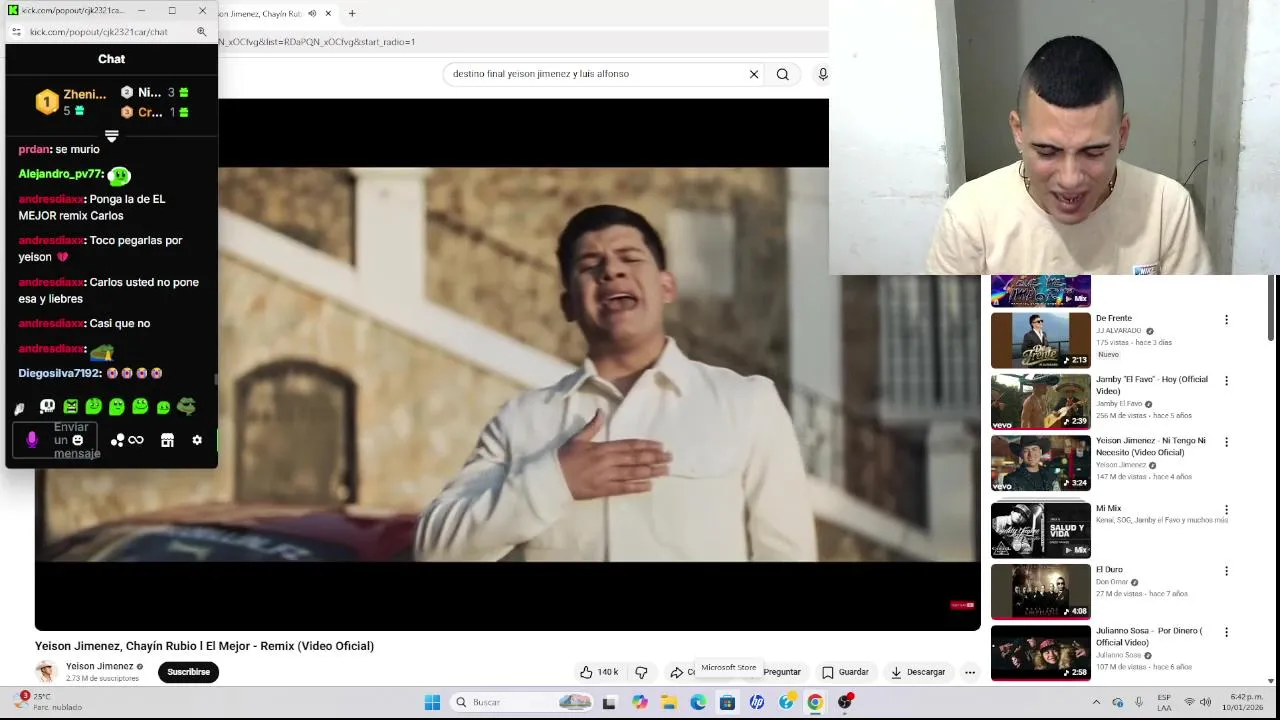The height and width of the screenshot is (720, 1280).
Task: Open prdan username in chat
Action: (34, 149)
